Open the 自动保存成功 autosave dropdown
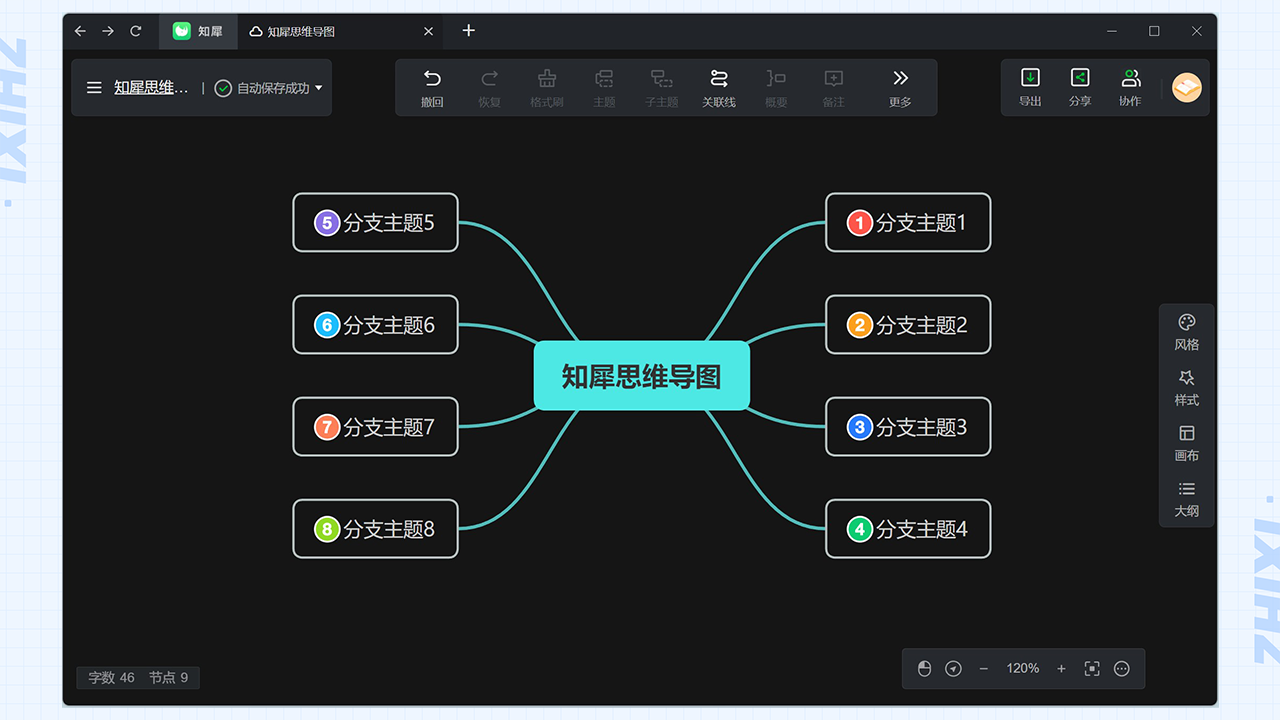This screenshot has height=720, width=1280. 268,87
